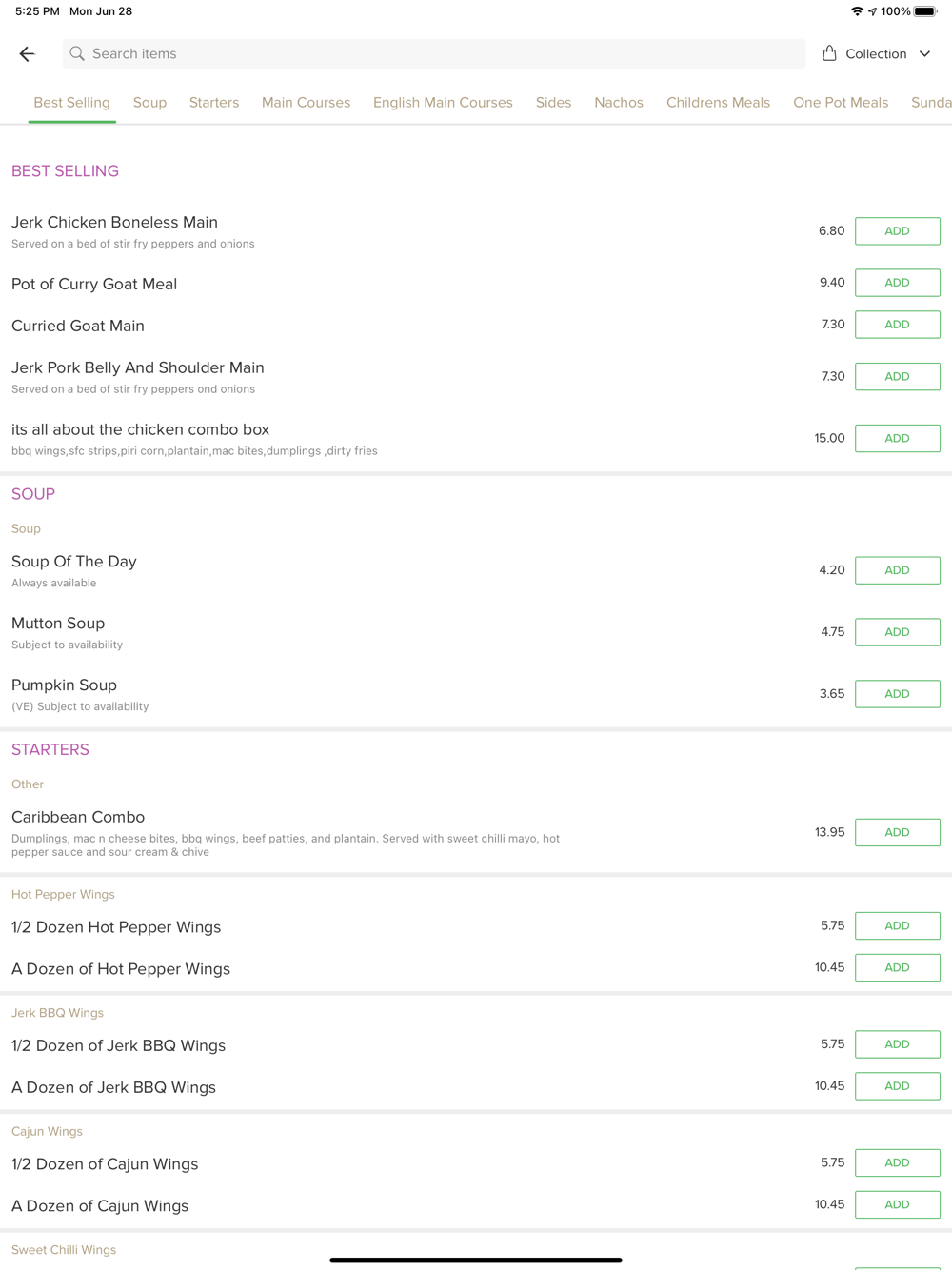Select the Main Courses tab
952x1270 pixels.
tap(306, 103)
